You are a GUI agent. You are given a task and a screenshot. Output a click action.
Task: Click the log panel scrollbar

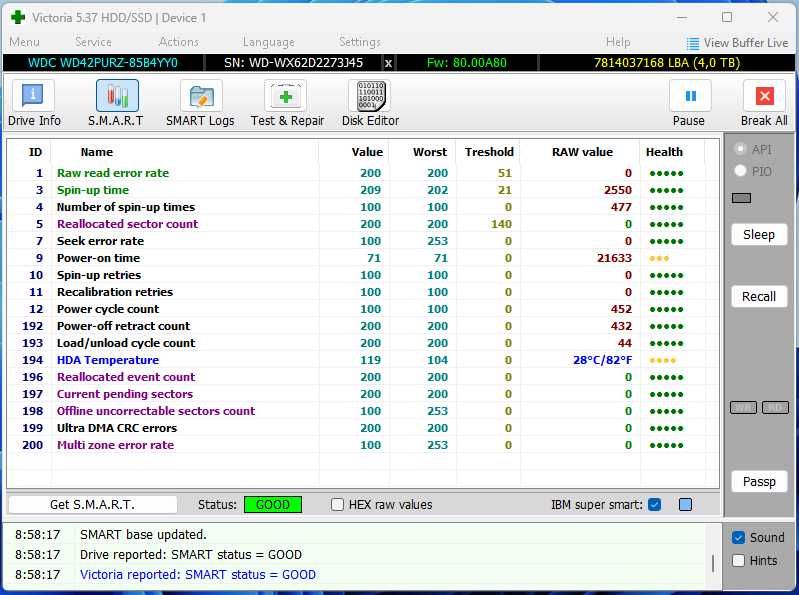[x=712, y=563]
